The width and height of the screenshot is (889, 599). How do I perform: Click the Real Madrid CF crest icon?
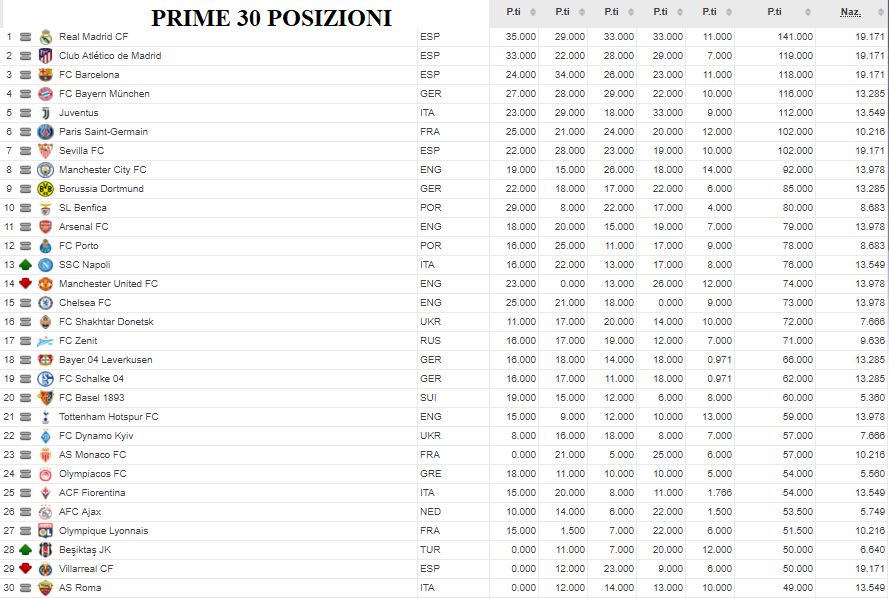[x=45, y=37]
